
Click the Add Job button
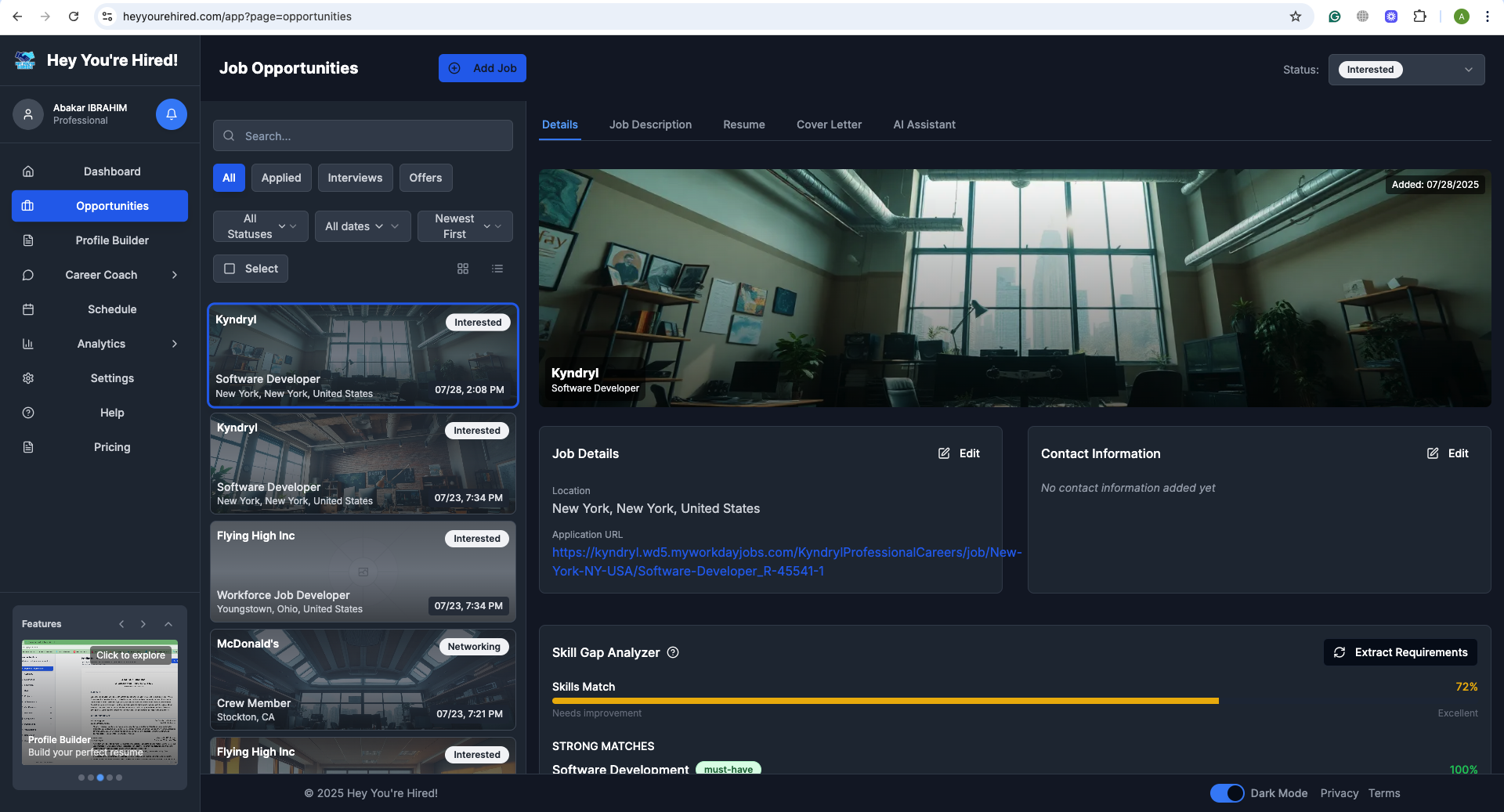coord(483,68)
